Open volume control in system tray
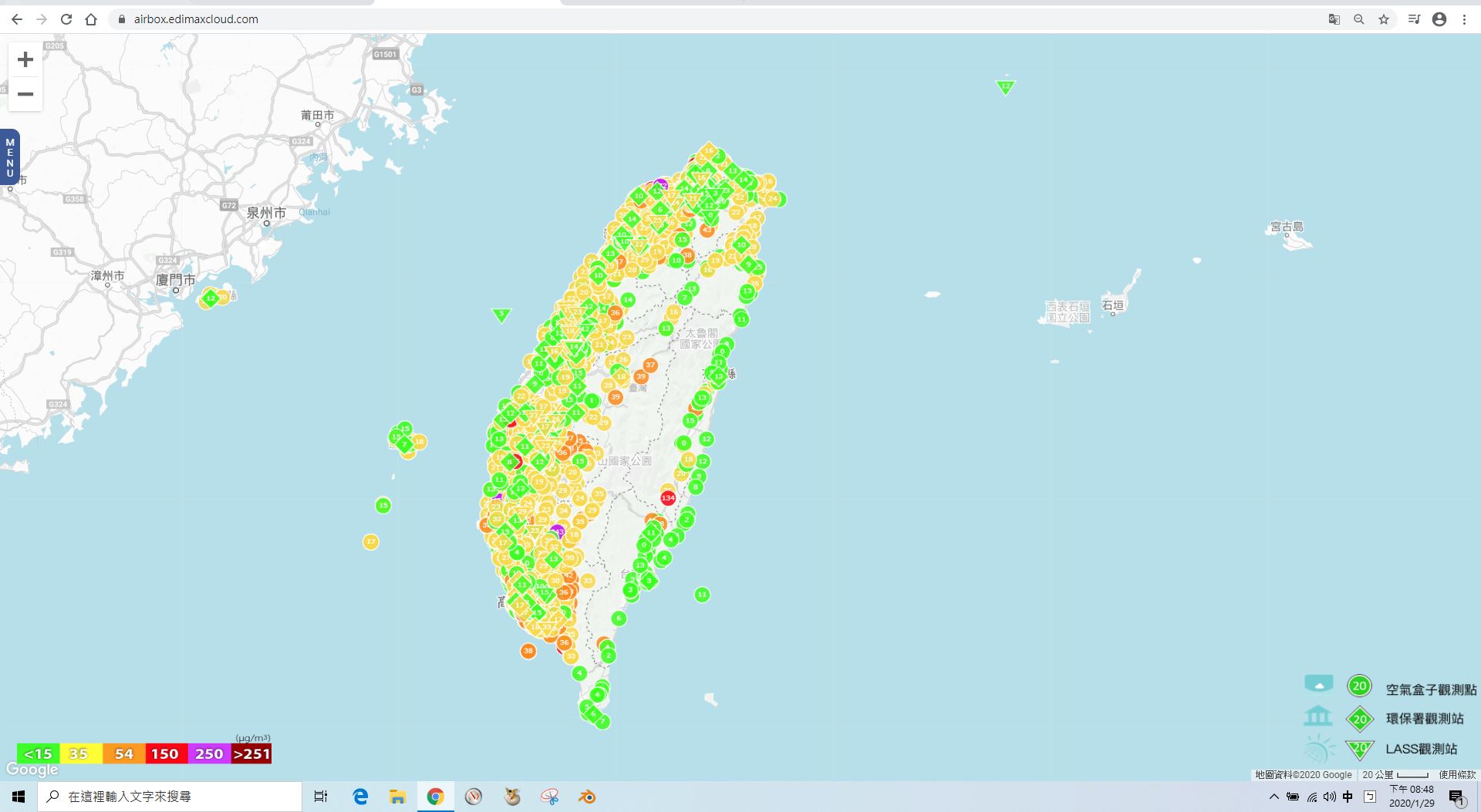The image size is (1481, 812). pos(1330,797)
